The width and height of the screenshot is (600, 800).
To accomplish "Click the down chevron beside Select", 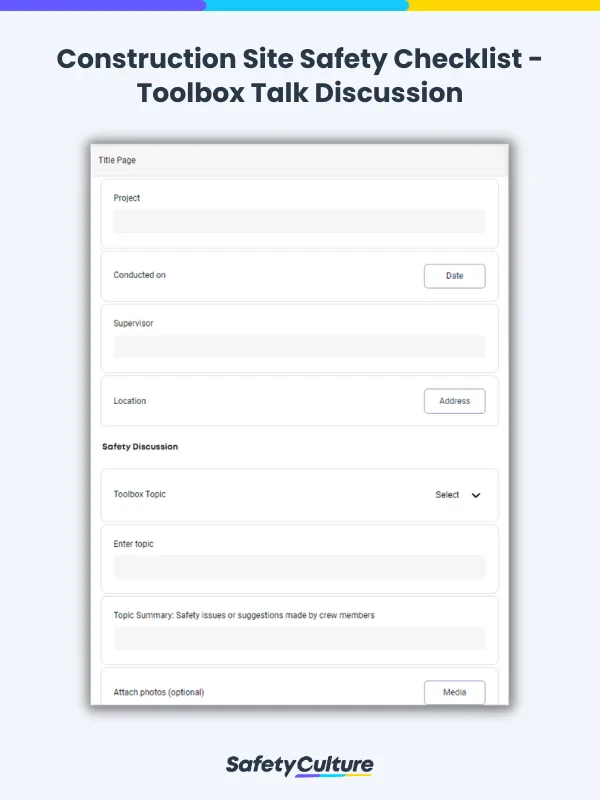I will [476, 495].
